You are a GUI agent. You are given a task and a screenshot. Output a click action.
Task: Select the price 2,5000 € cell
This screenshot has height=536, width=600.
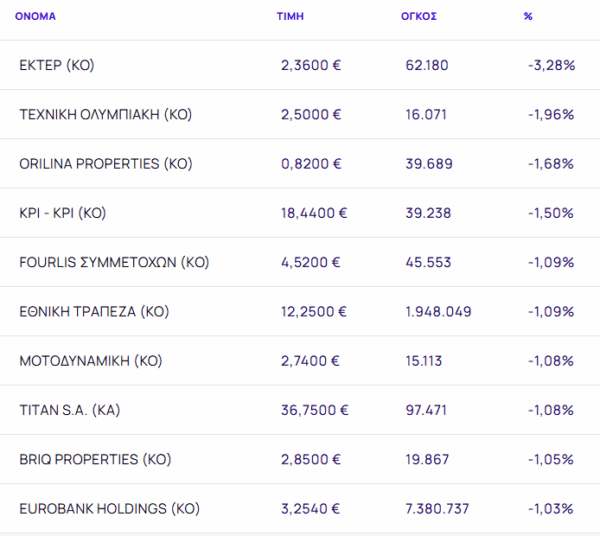coord(311,114)
